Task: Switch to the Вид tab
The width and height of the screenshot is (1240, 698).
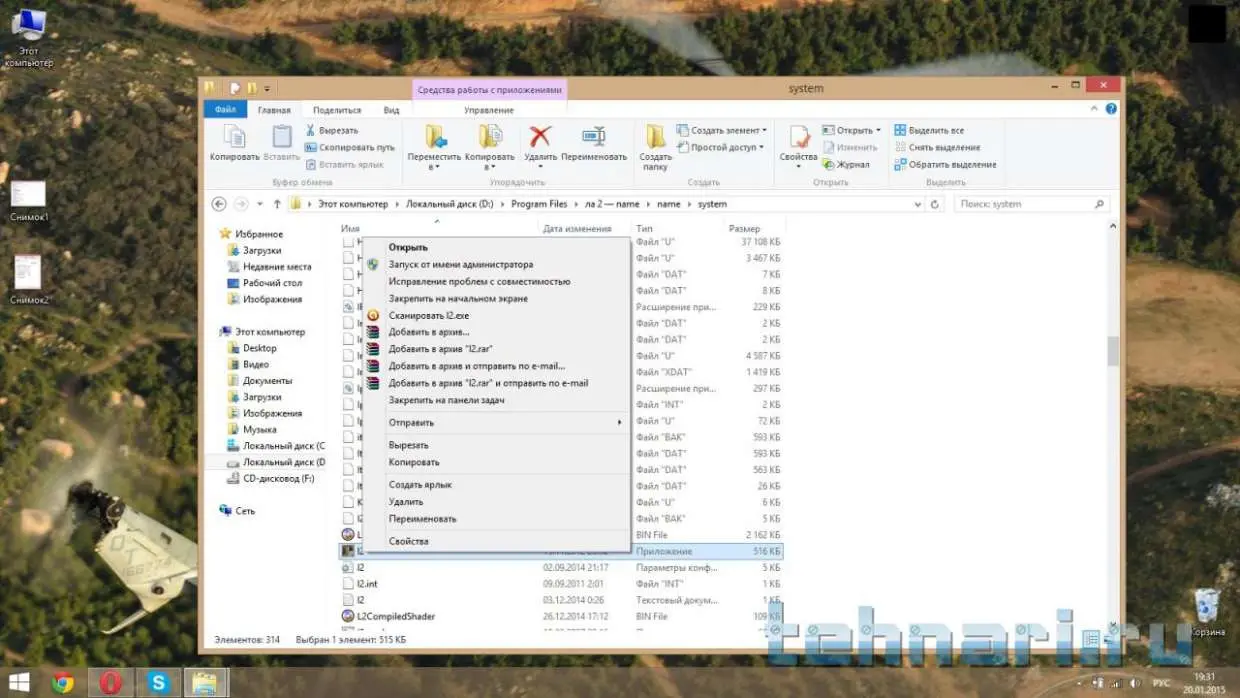Action: point(391,110)
